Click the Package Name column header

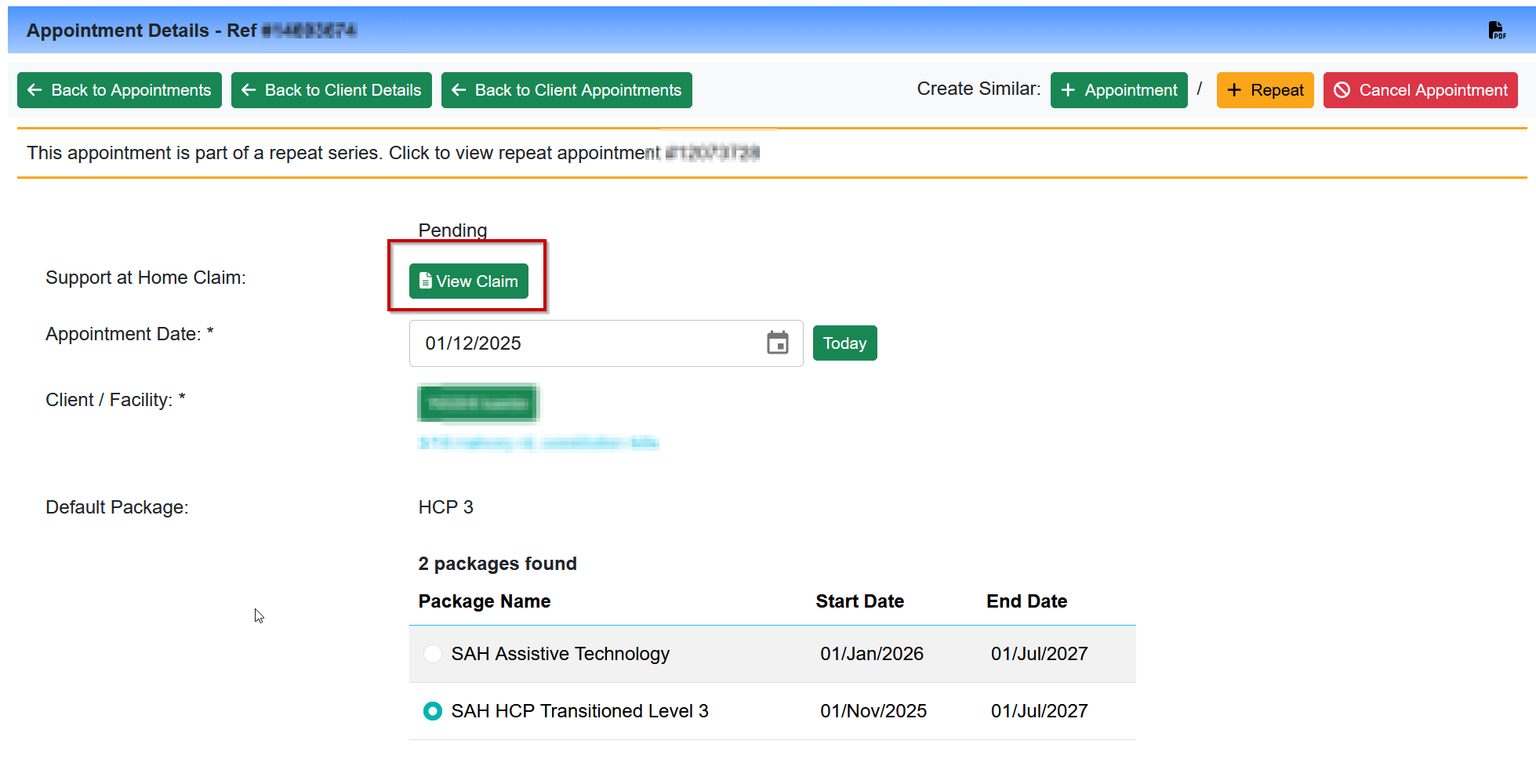click(x=485, y=601)
